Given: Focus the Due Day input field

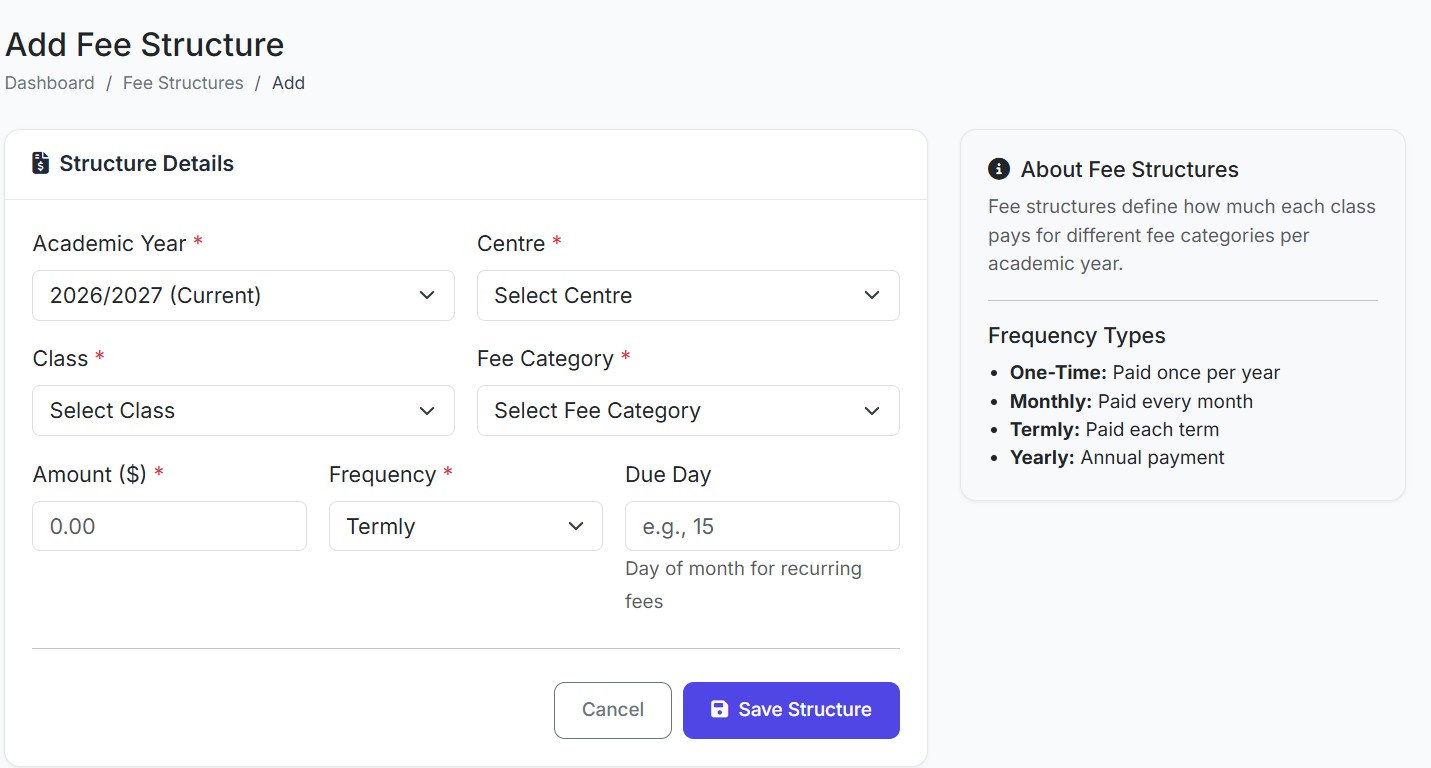Looking at the screenshot, I should click(761, 526).
